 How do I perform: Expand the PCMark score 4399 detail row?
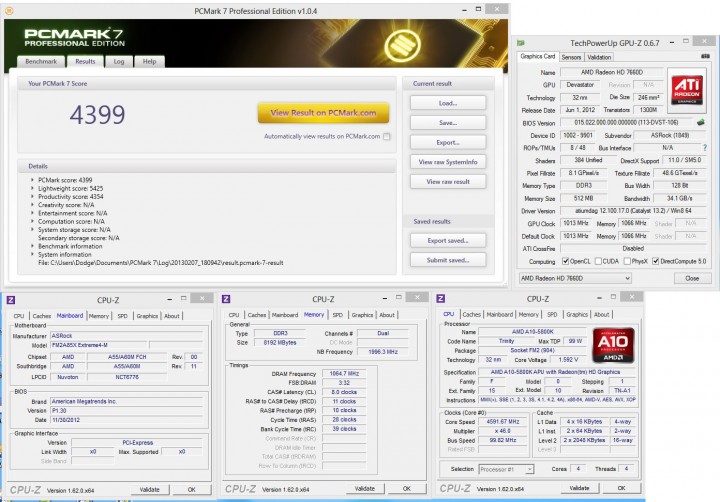click(x=32, y=180)
